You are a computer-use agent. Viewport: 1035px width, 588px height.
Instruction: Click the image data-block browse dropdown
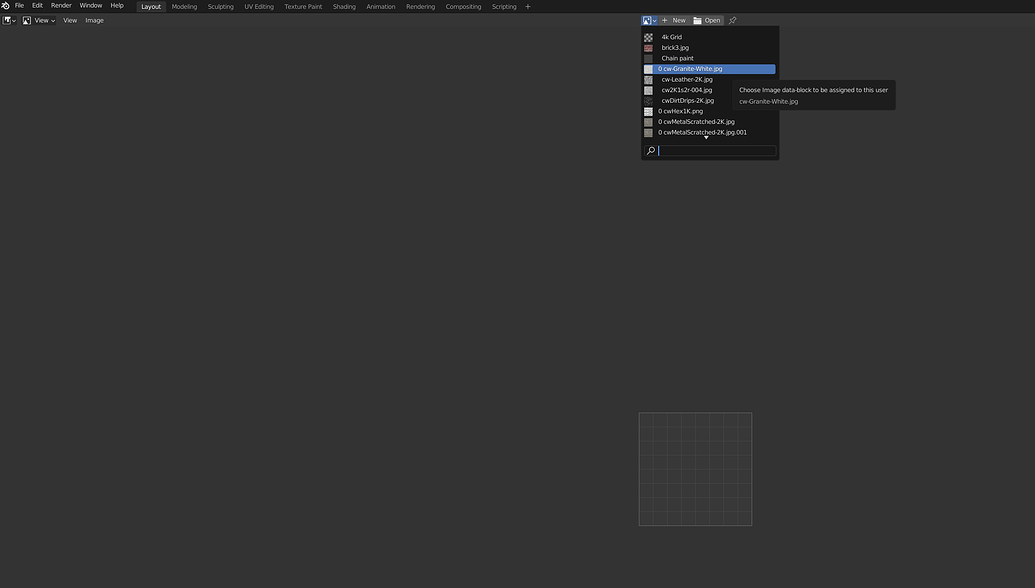[650, 20]
